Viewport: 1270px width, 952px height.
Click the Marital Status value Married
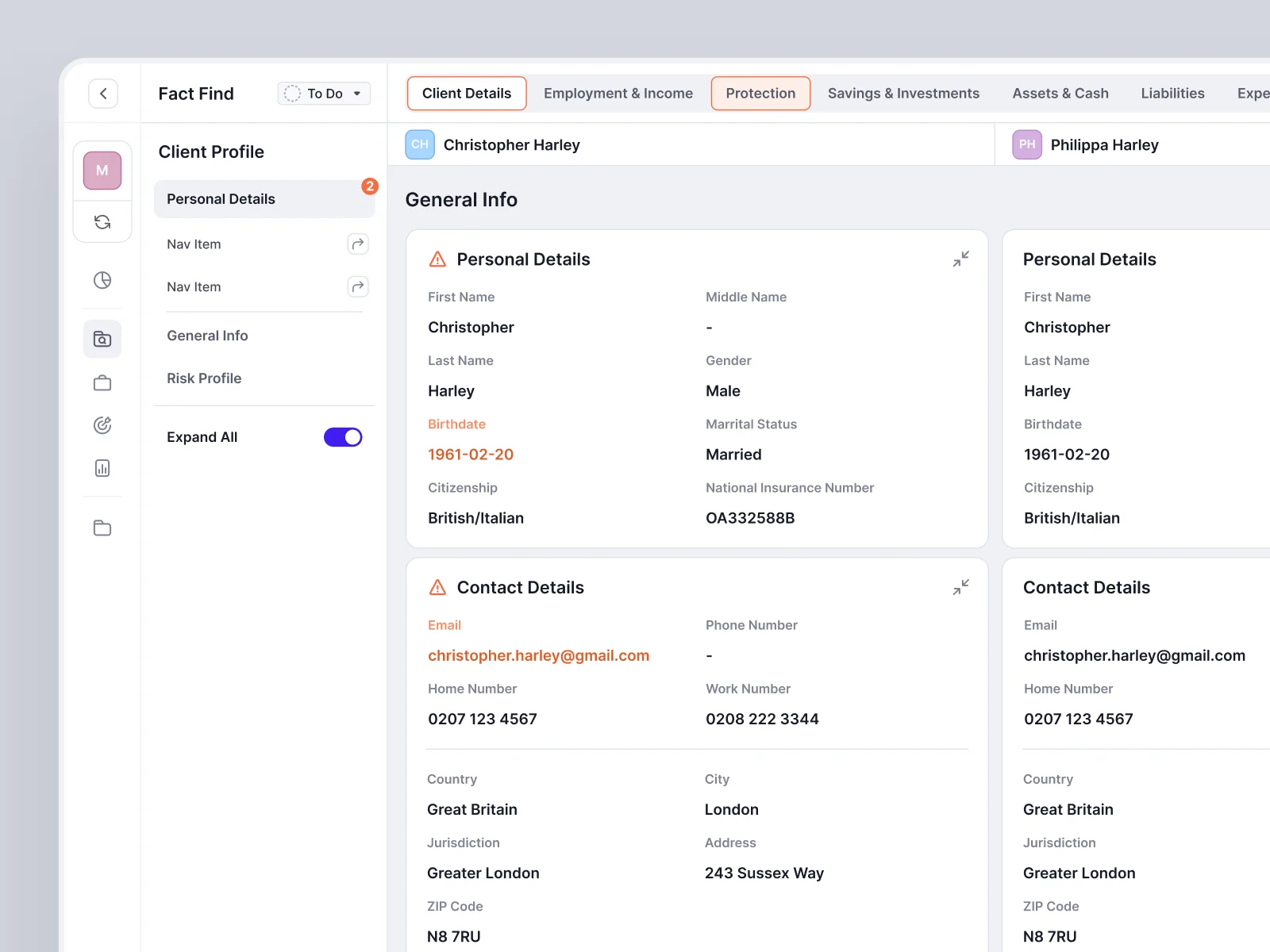click(x=733, y=455)
